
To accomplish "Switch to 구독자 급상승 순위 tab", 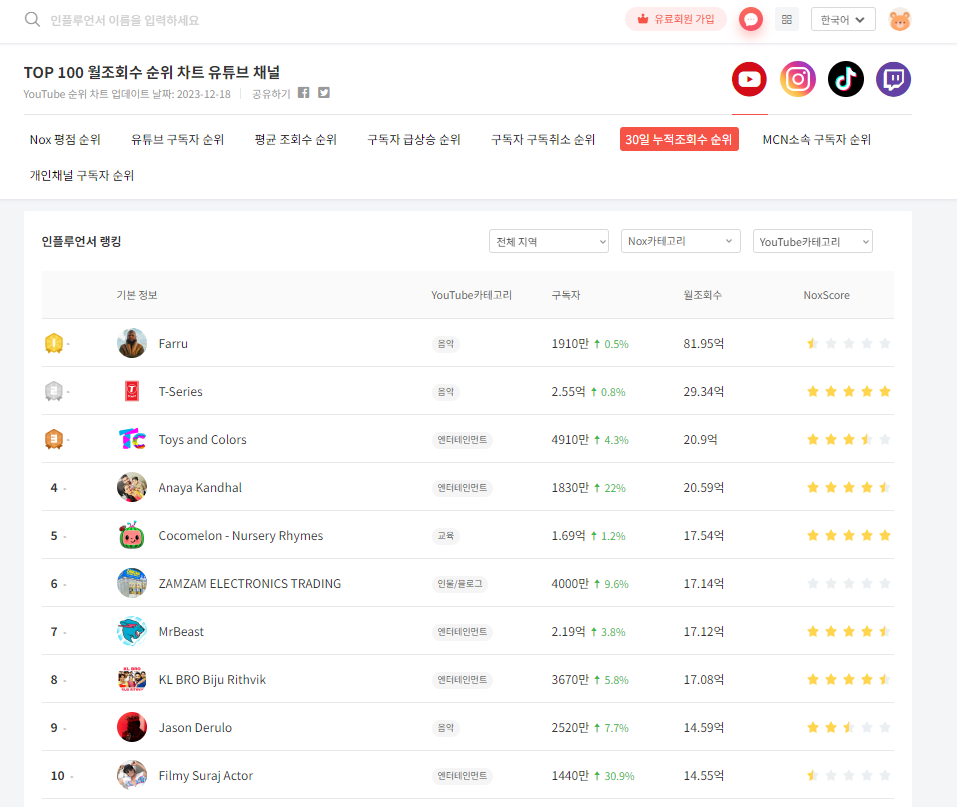I will (x=414, y=139).
